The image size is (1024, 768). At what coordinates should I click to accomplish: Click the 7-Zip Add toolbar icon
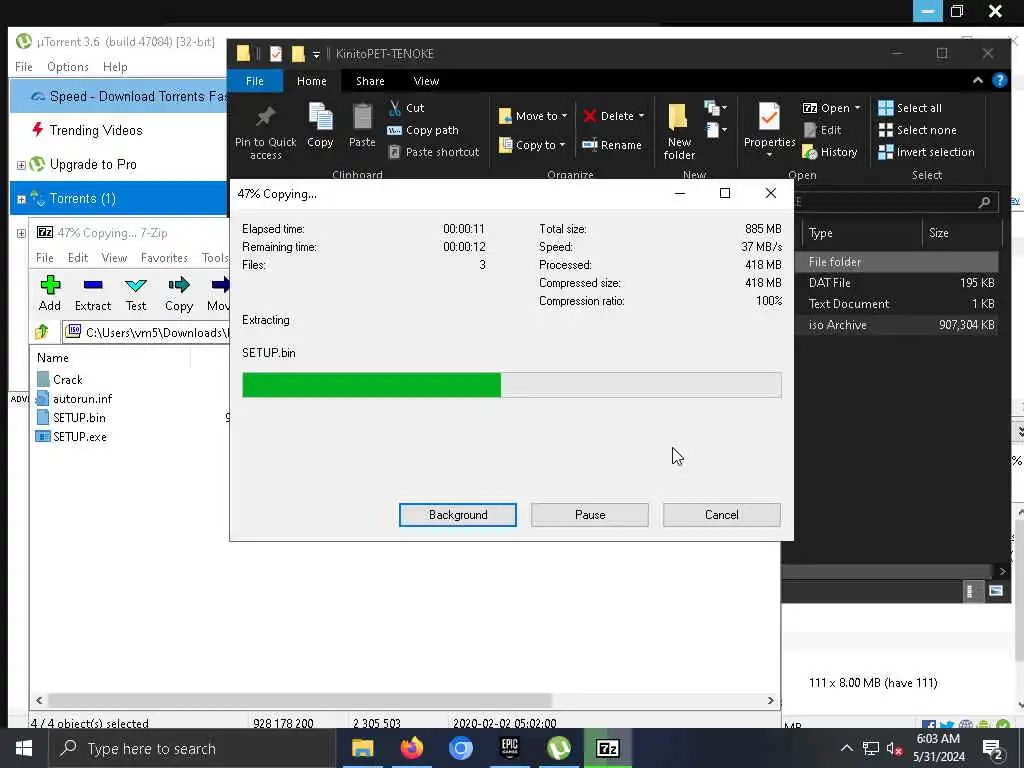point(50,293)
